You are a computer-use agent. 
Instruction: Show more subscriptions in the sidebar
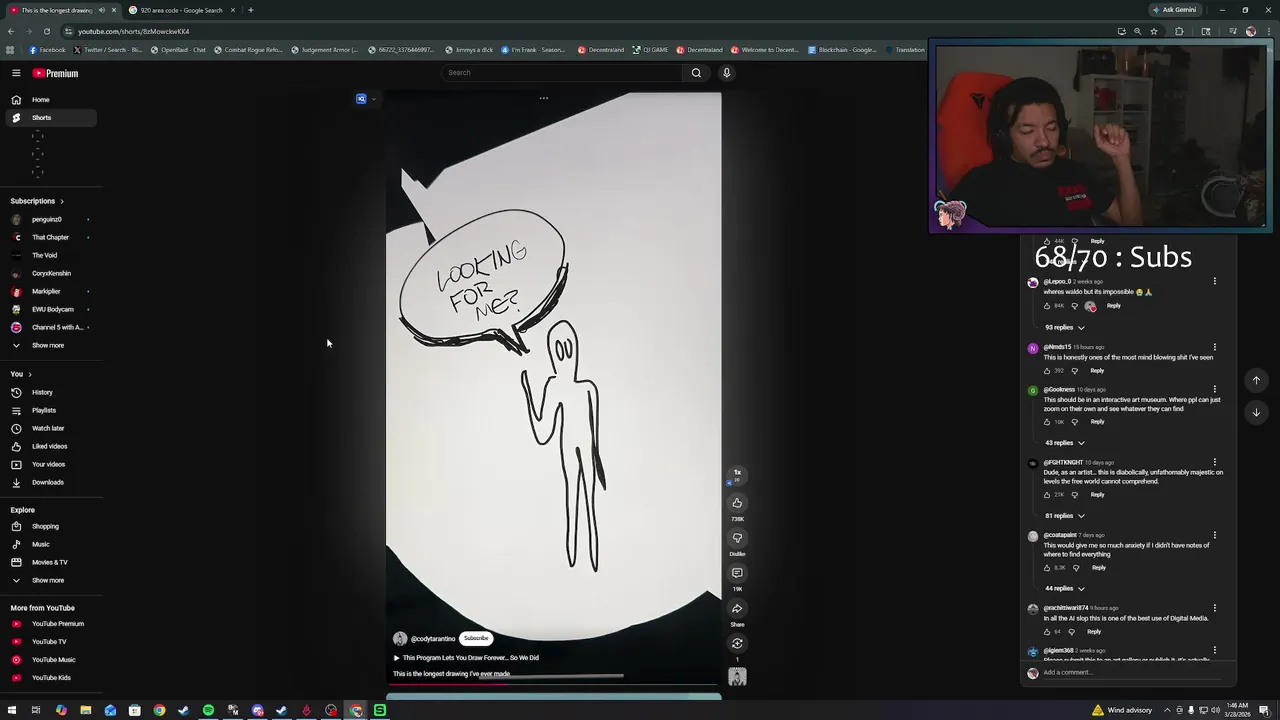pos(48,345)
